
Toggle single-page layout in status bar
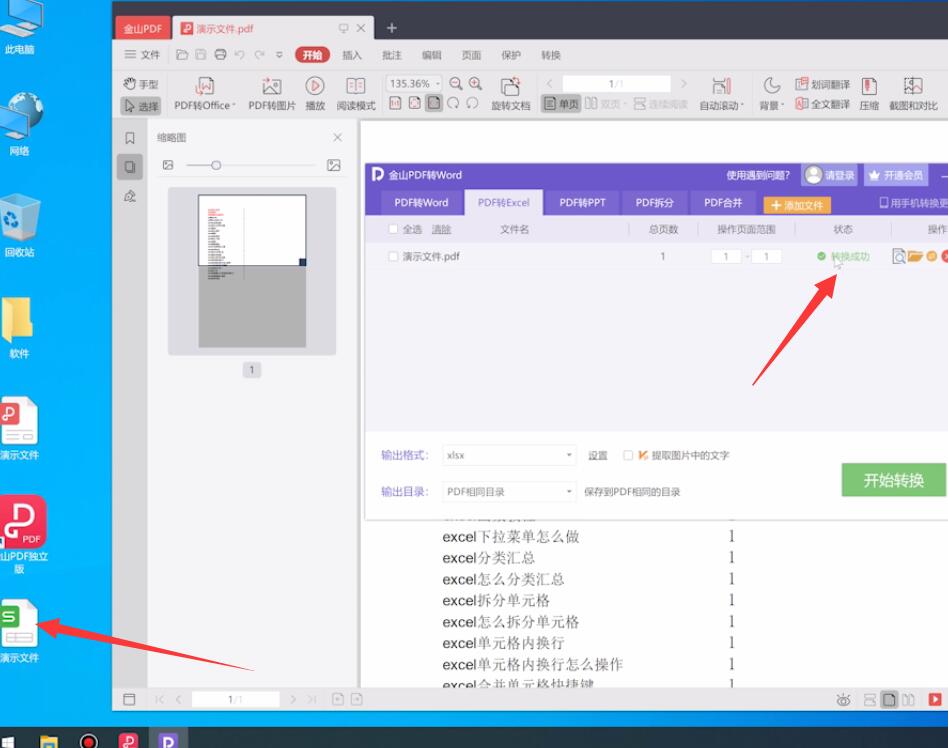[x=889, y=700]
